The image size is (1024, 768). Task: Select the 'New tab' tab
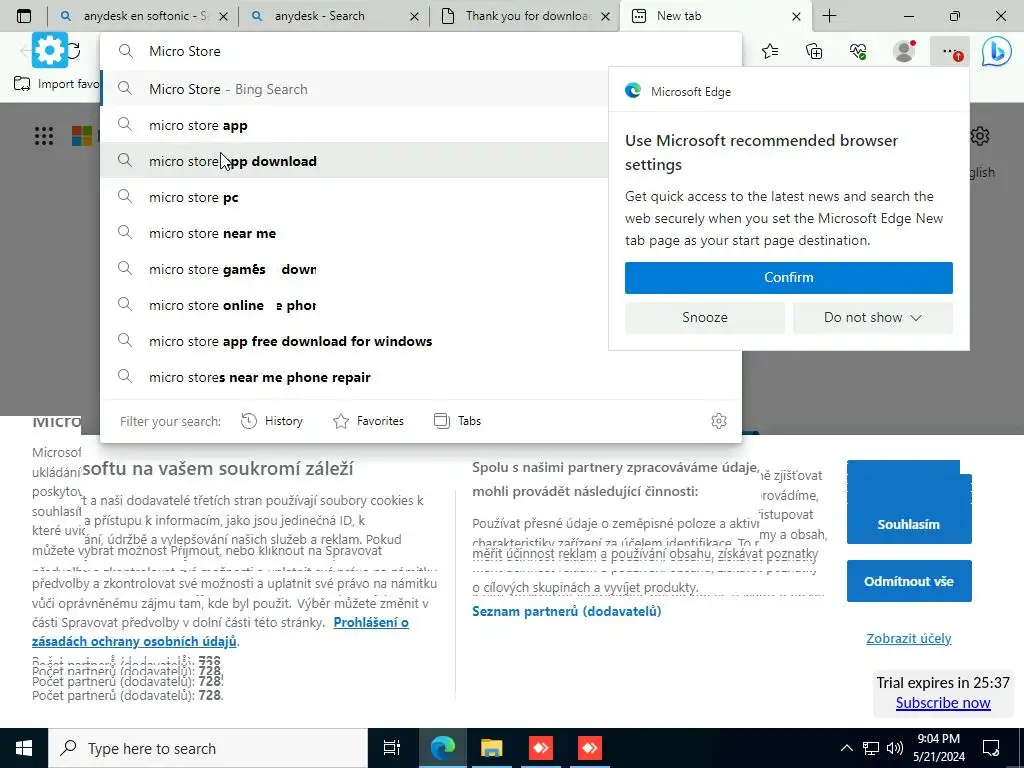(715, 16)
